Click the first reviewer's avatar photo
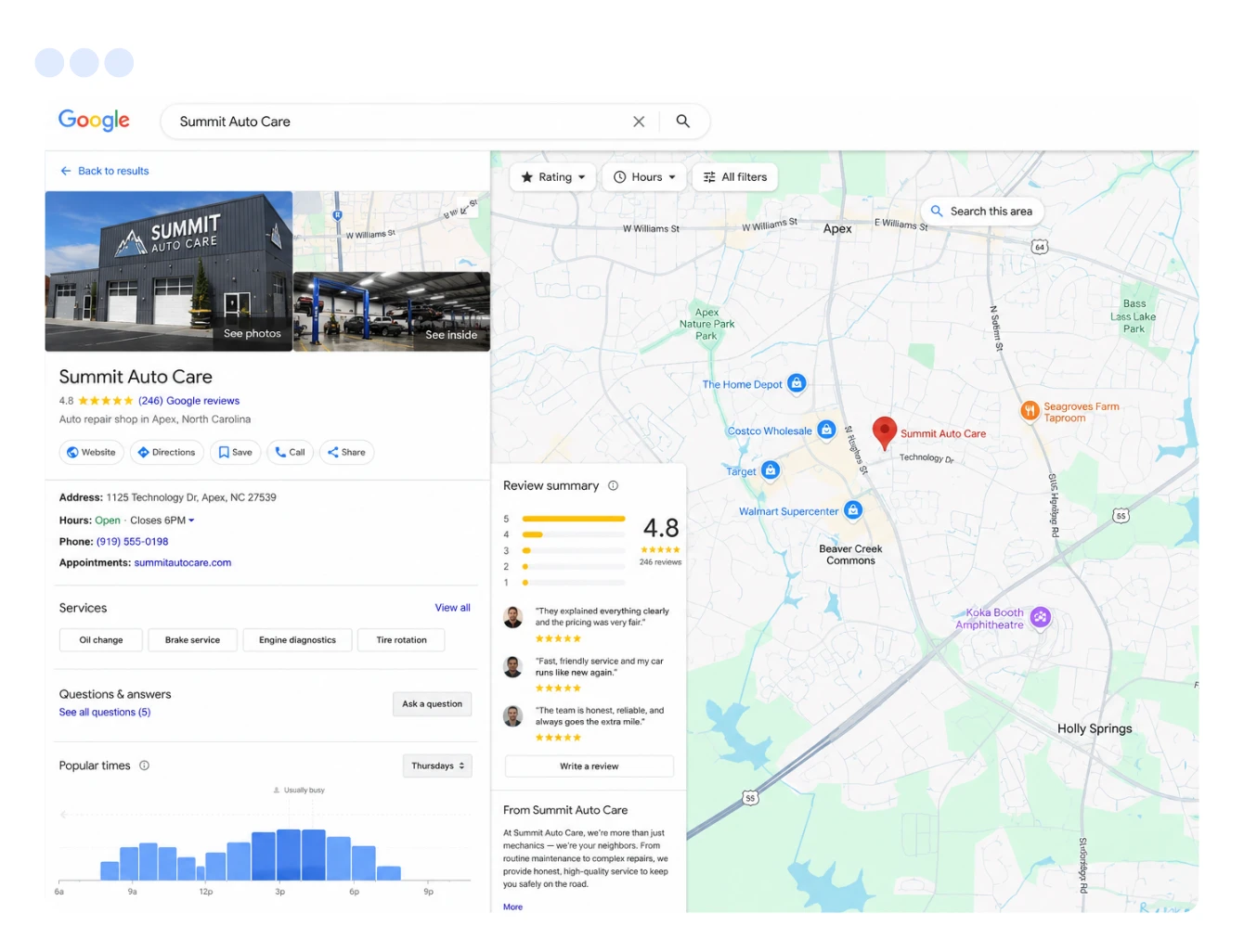The width and height of the screenshot is (1244, 952). pos(513,617)
